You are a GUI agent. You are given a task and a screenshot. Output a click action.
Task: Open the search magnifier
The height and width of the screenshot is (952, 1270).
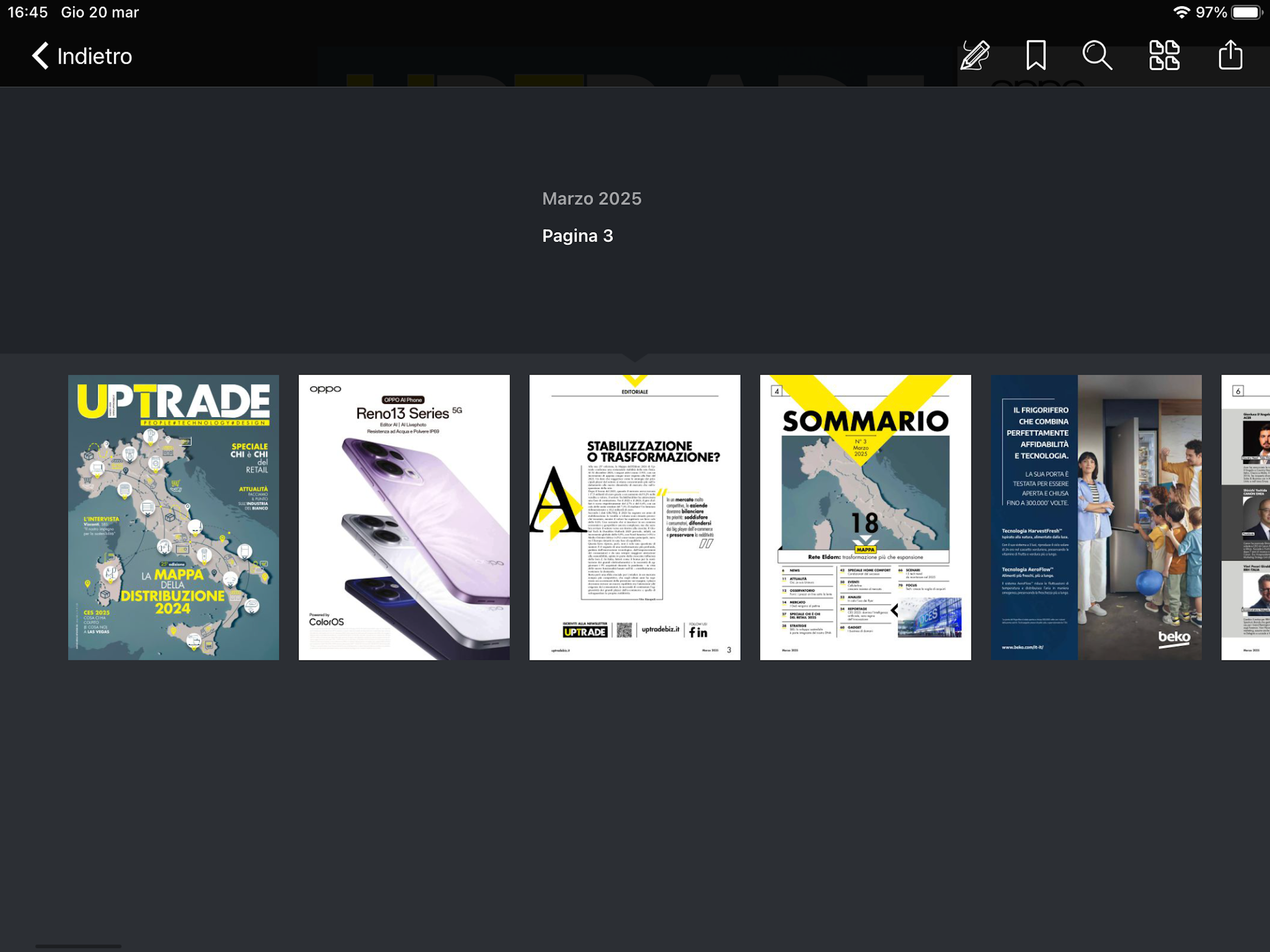(1097, 56)
